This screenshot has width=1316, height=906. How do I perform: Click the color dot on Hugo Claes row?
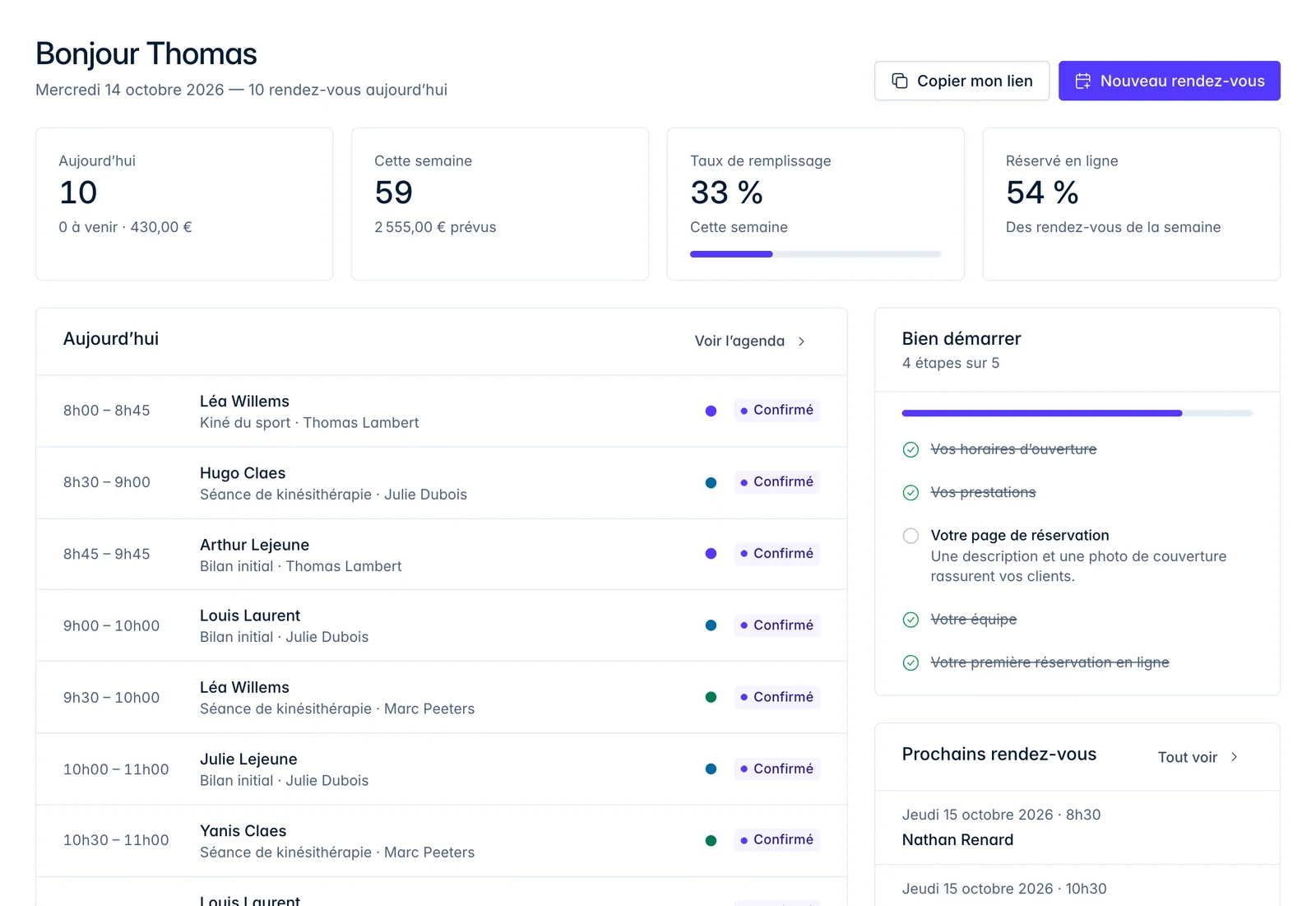pyautogui.click(x=711, y=482)
